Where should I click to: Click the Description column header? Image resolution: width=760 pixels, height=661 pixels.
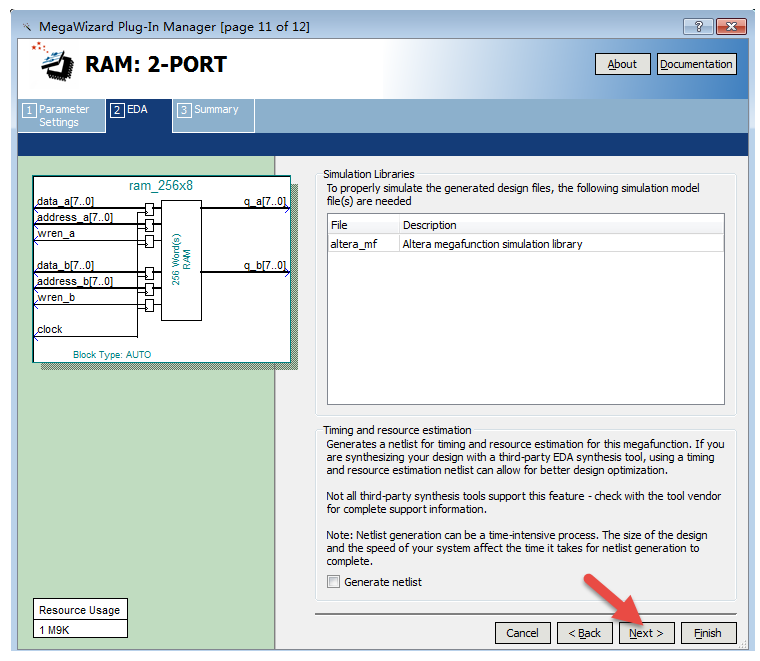562,225
